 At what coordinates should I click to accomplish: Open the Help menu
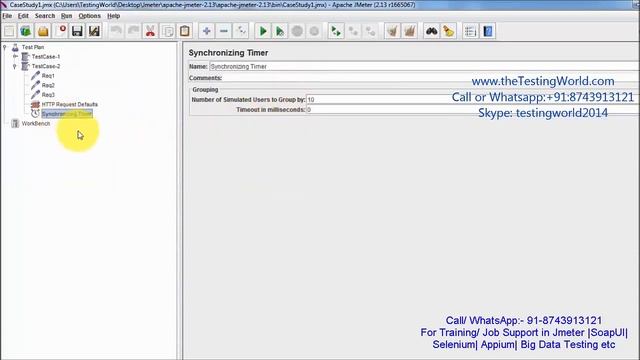pyautogui.click(x=113, y=16)
